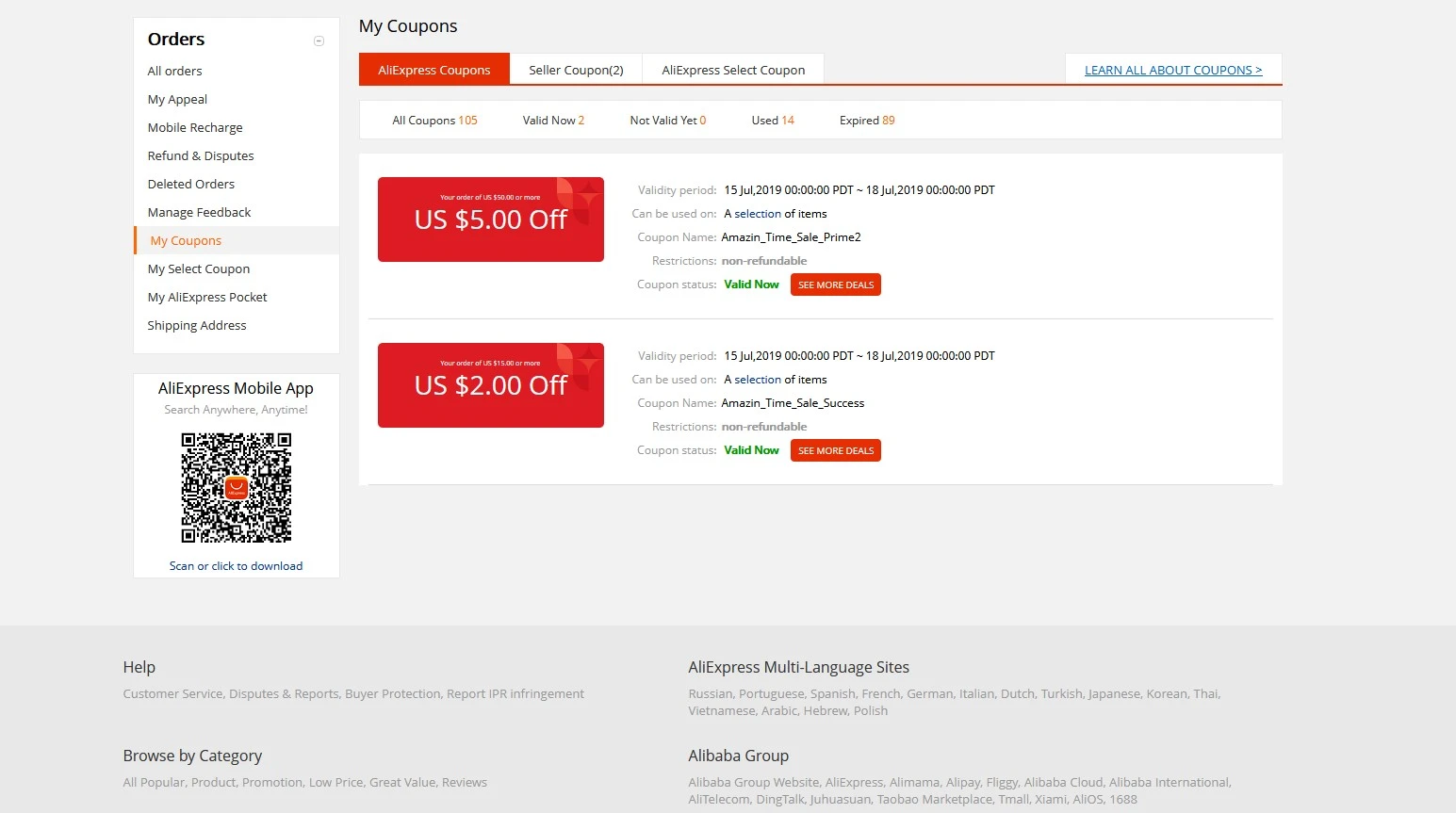Switch to French language site
This screenshot has height=813, width=1456.
[881, 694]
